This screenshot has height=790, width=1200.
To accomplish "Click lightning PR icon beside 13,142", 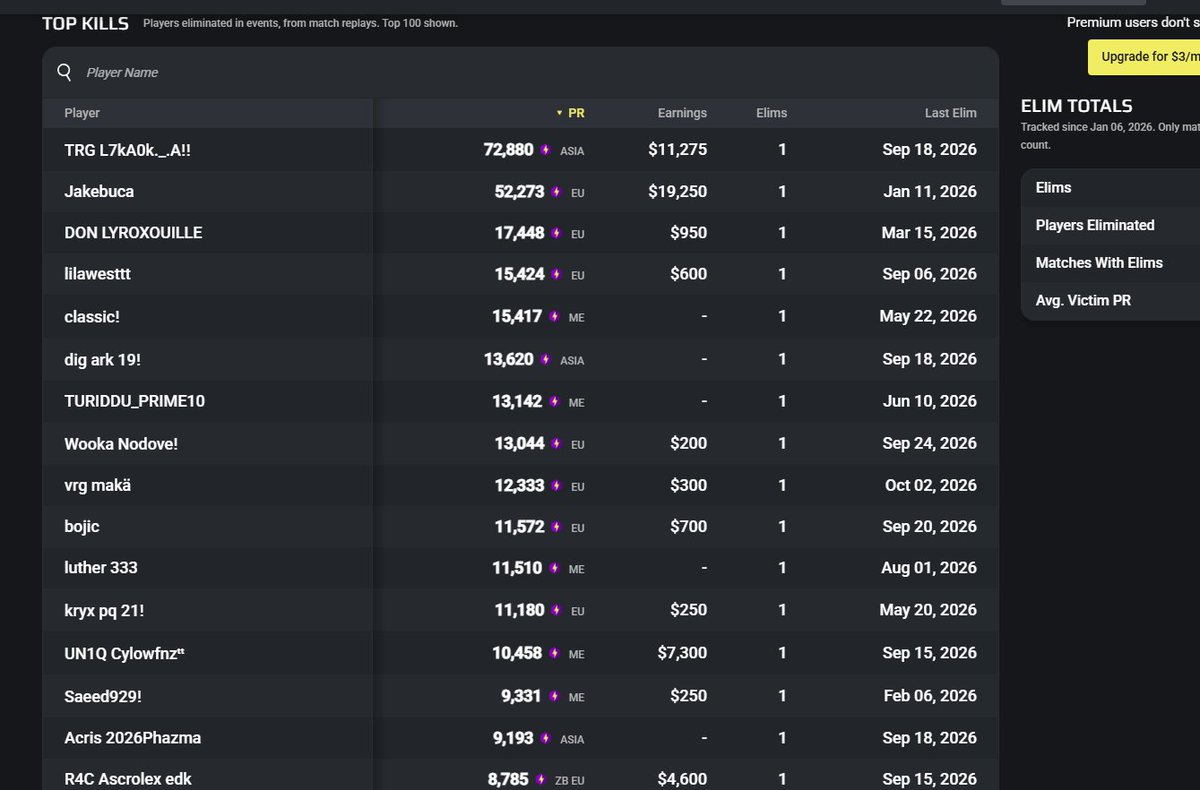I will click(x=553, y=402).
